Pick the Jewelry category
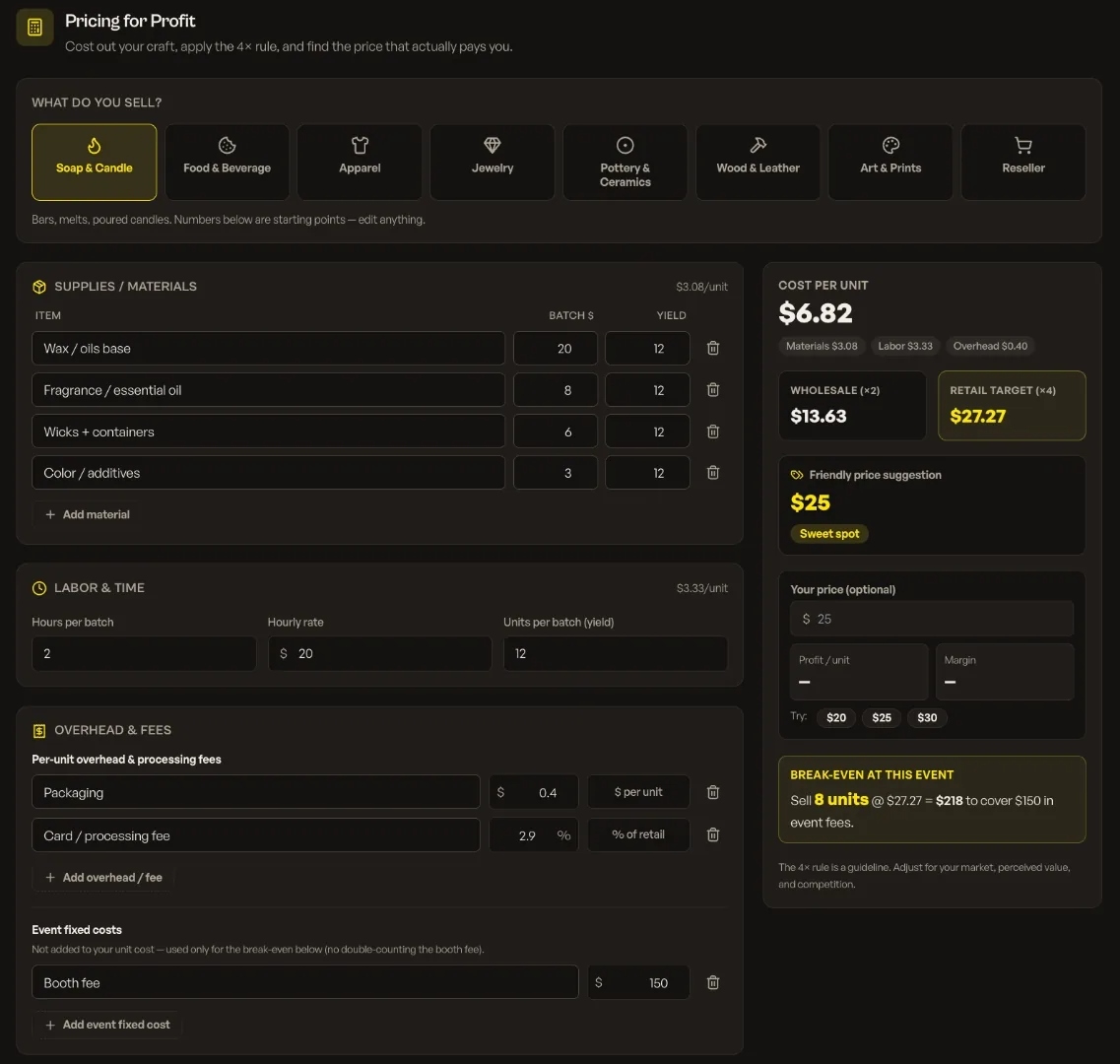The height and width of the screenshot is (1064, 1120). pyautogui.click(x=493, y=163)
